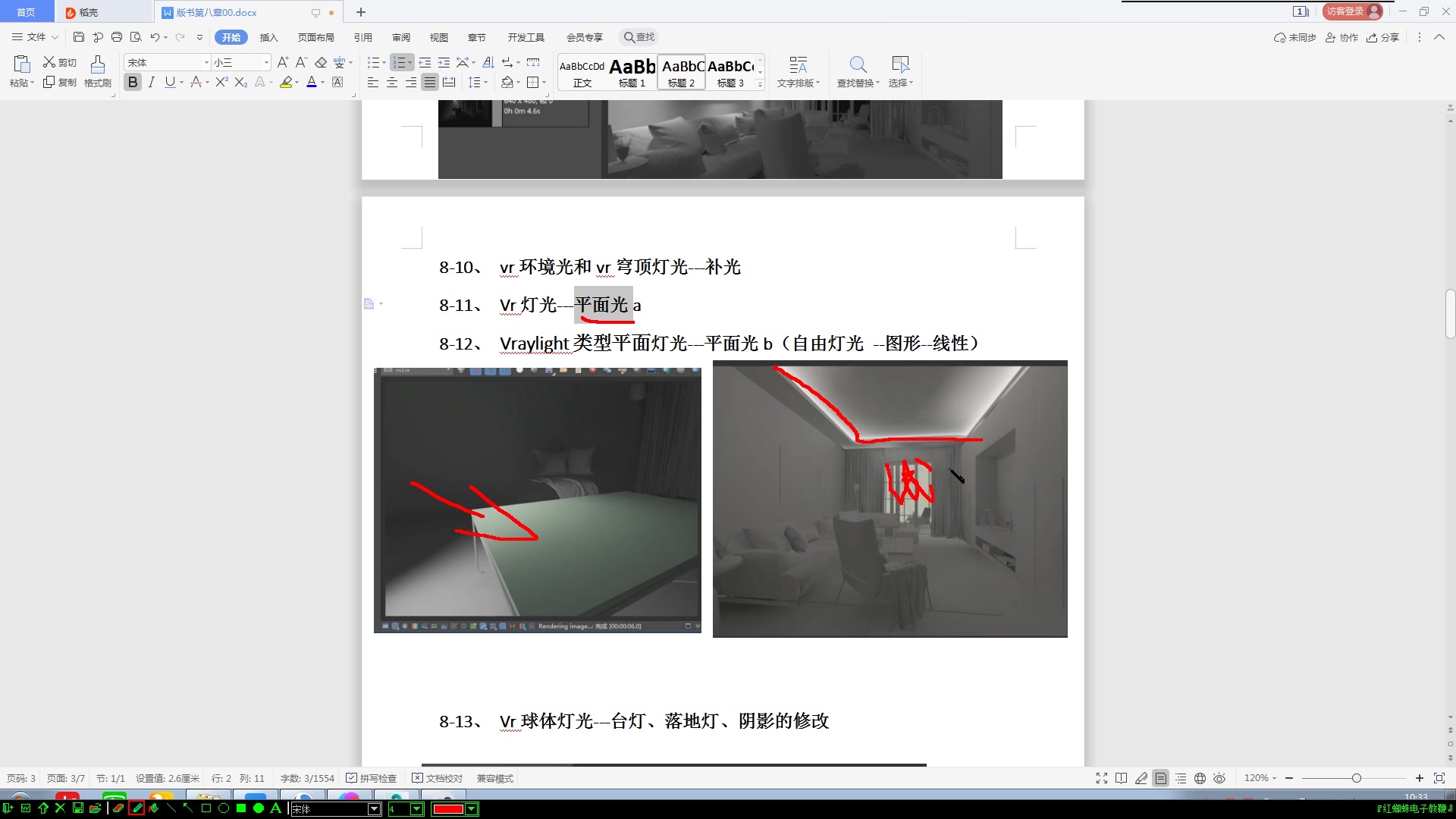
Task: Open the 文件 menu
Action: pyautogui.click(x=35, y=36)
